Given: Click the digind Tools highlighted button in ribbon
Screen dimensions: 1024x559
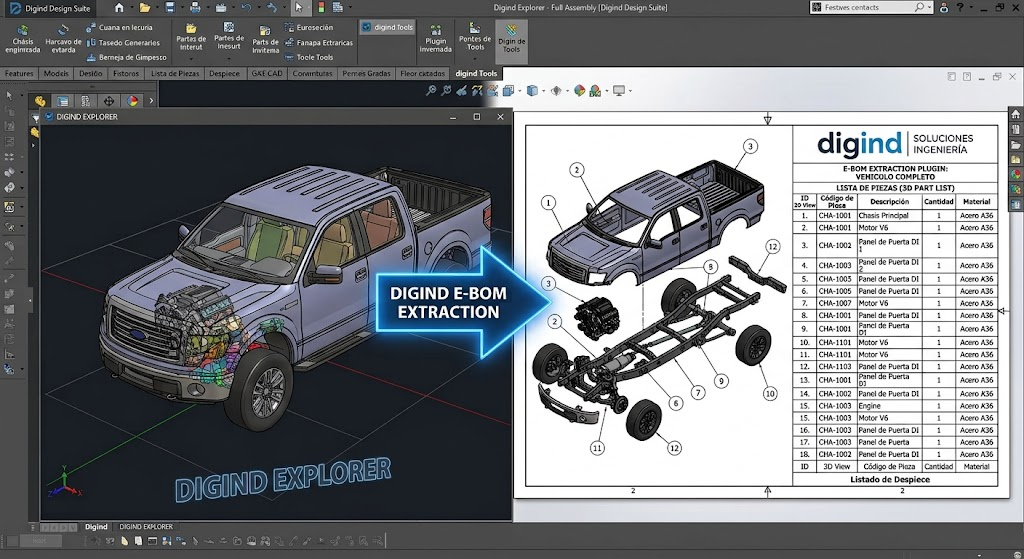Looking at the screenshot, I should coord(388,27).
